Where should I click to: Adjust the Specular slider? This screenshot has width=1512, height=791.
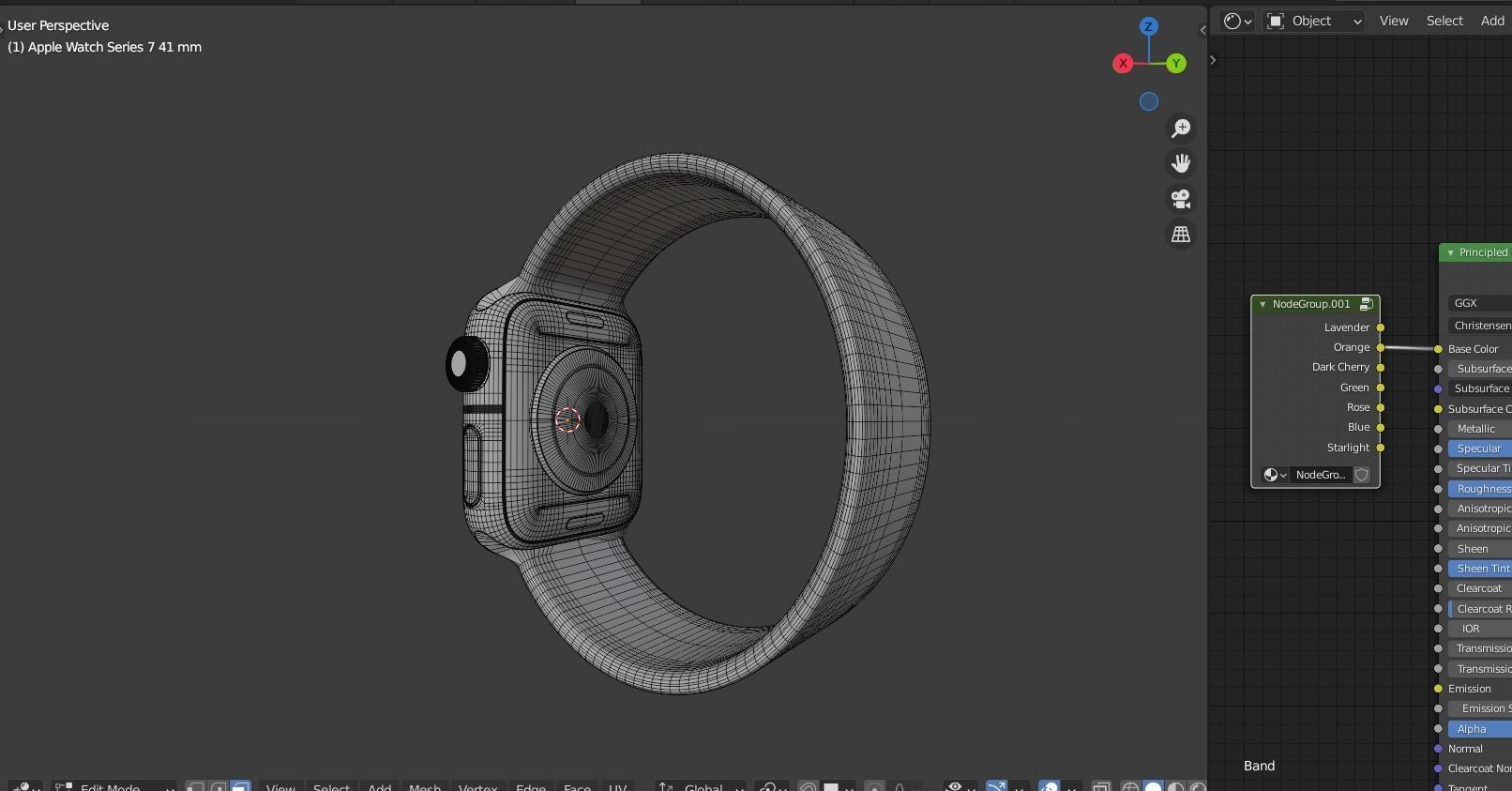click(1480, 449)
